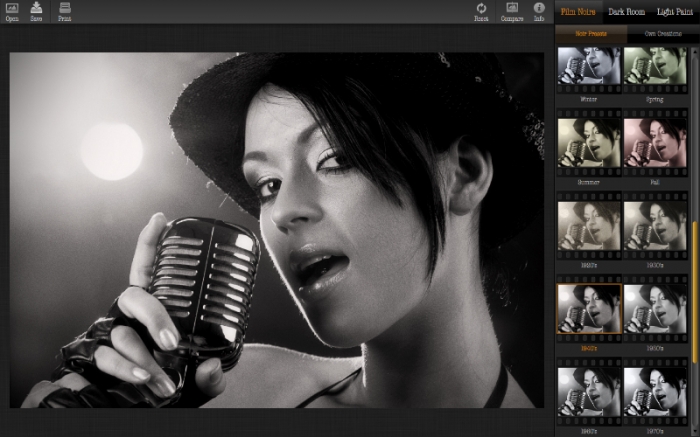The width and height of the screenshot is (700, 437).
Task: Apply the Spring preset thumbnail
Action: [x=655, y=66]
